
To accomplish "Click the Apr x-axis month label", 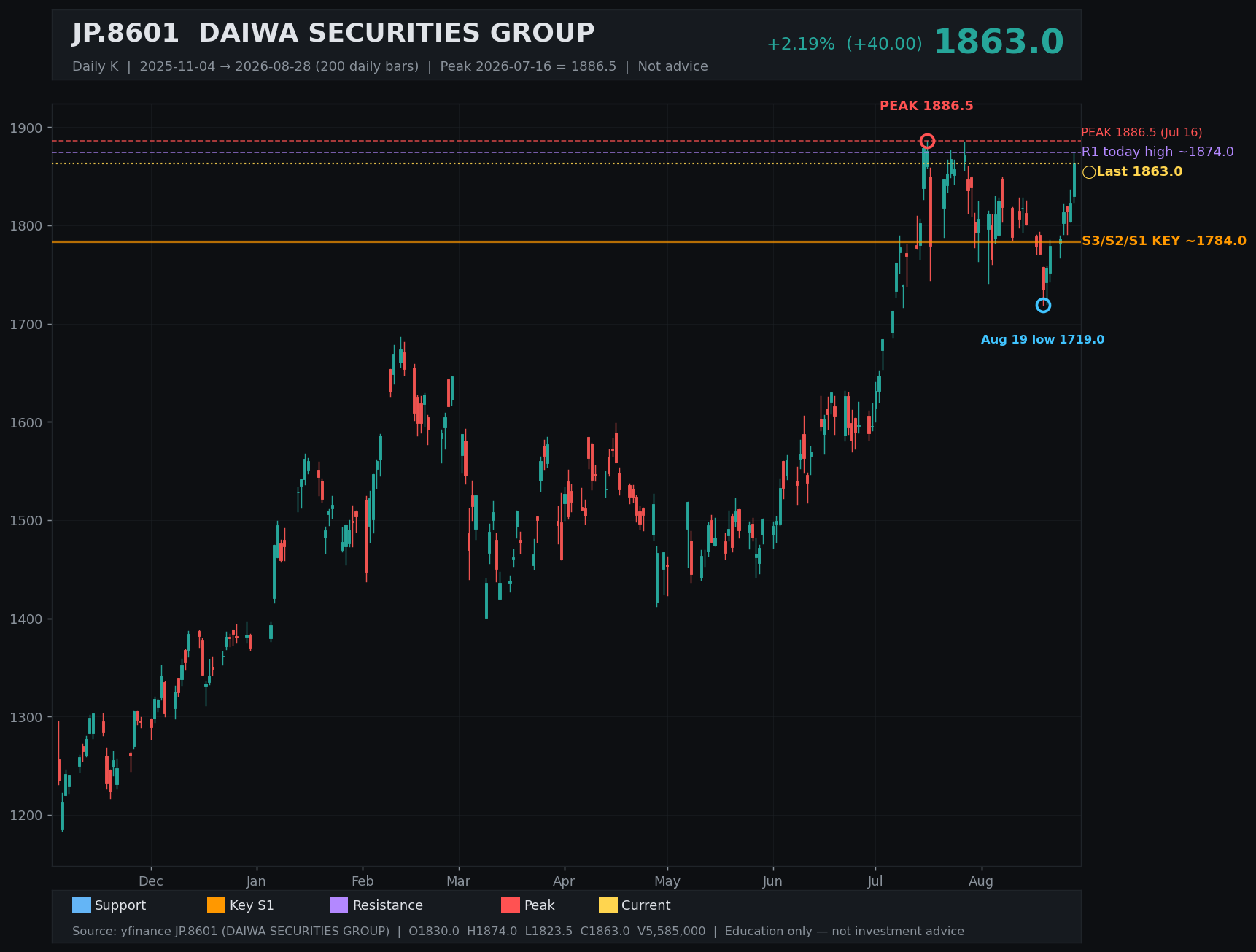I will (x=564, y=881).
